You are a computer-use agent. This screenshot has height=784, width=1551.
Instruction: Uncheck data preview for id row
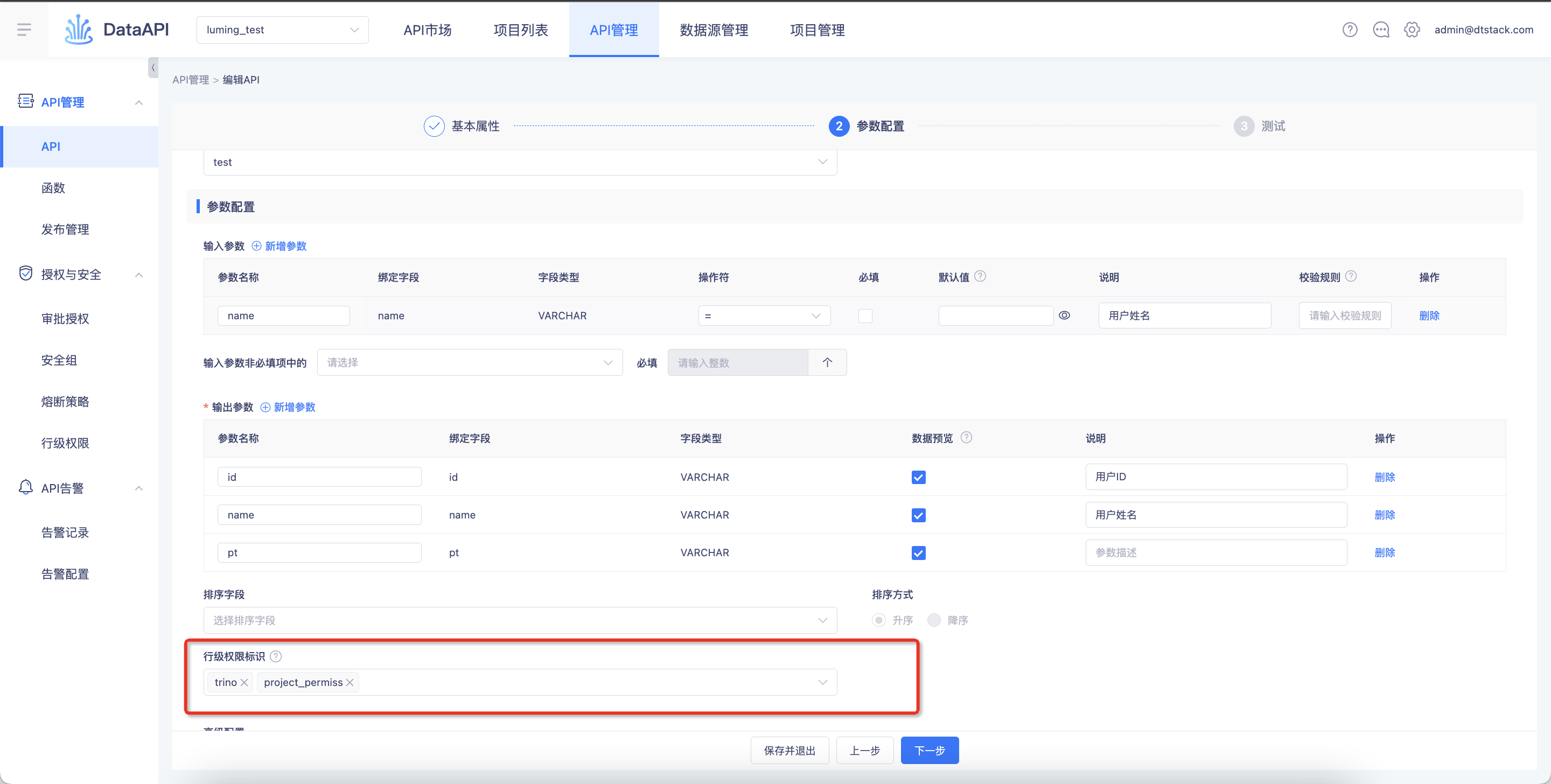tap(918, 477)
